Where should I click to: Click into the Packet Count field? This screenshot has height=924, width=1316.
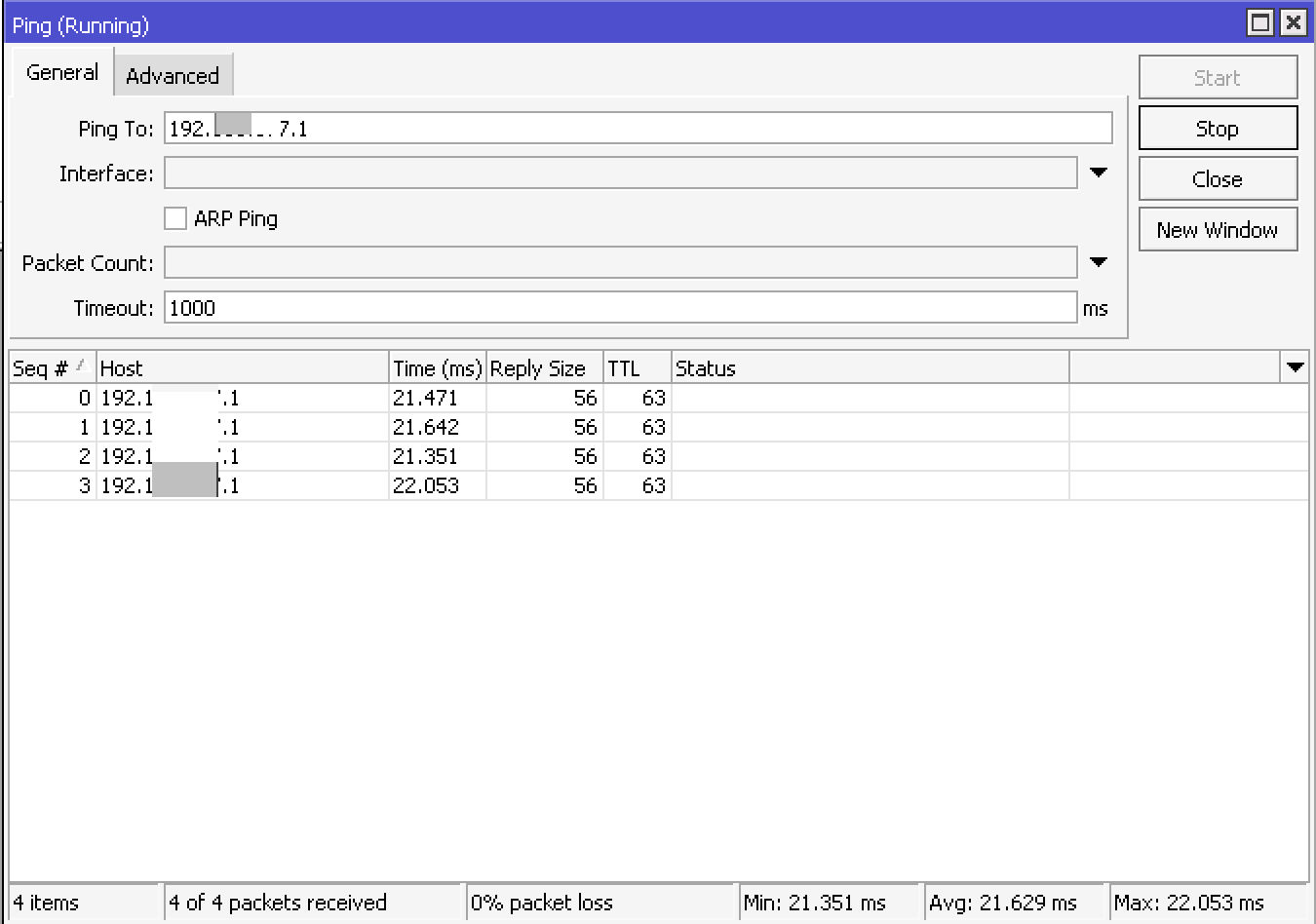(x=621, y=262)
